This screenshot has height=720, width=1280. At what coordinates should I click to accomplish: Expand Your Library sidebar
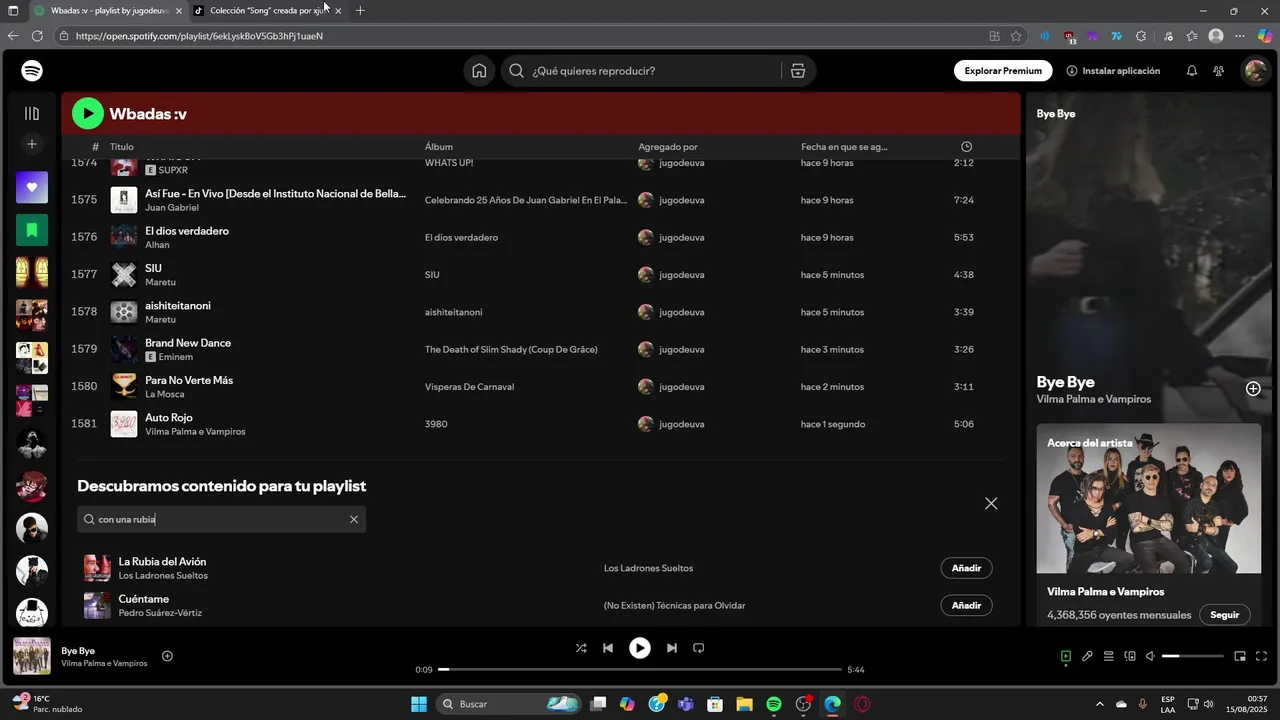tap(32, 114)
